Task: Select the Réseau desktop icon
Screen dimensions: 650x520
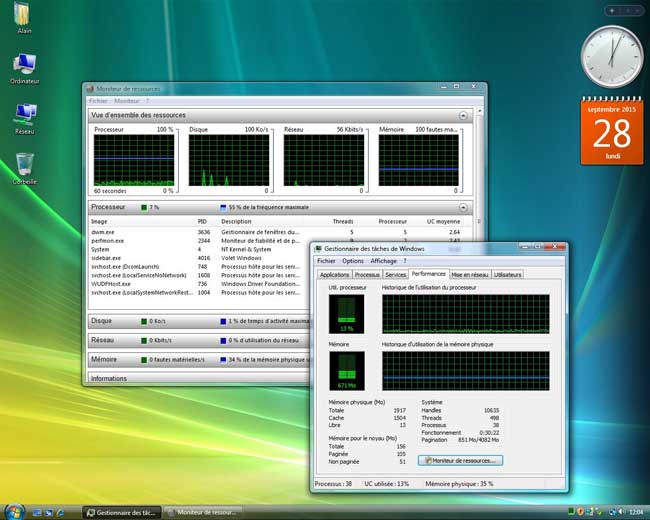Action: pyautogui.click(x=25, y=118)
